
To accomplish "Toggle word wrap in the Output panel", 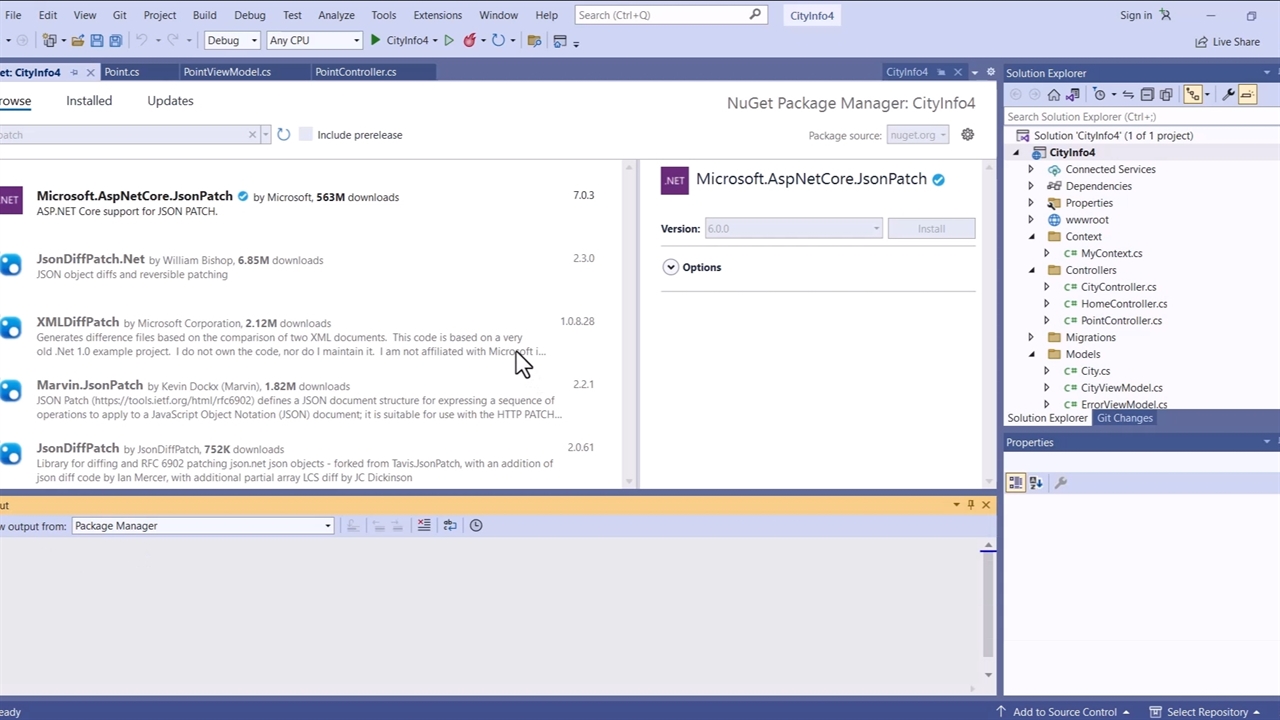I will point(450,526).
